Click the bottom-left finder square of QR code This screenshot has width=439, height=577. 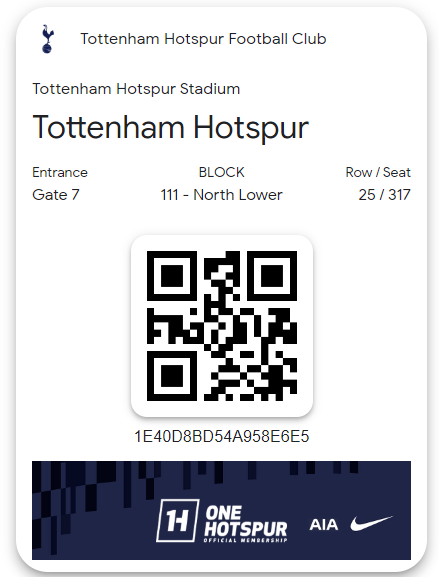(x=172, y=376)
